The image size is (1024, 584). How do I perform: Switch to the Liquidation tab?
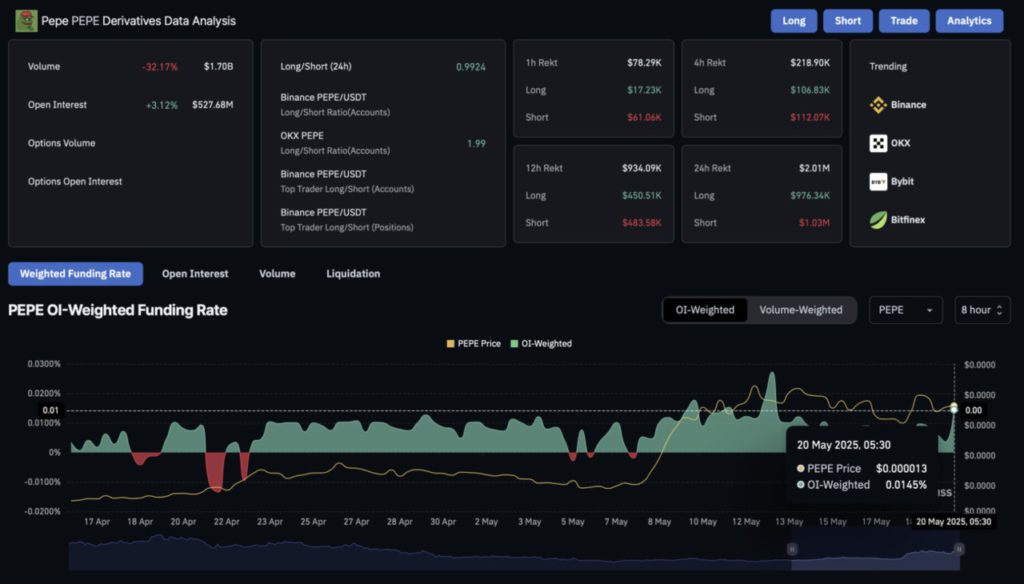353,274
